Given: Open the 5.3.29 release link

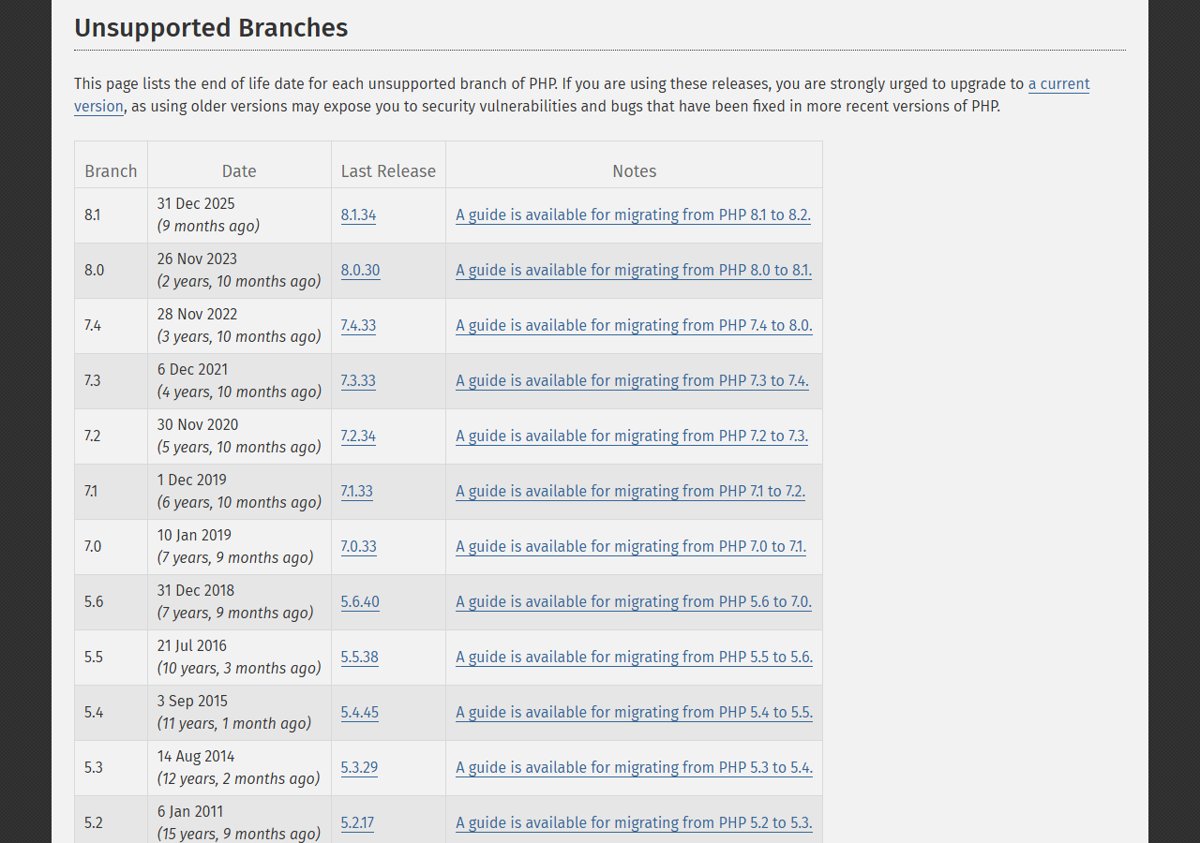Looking at the screenshot, I should tap(359, 768).
